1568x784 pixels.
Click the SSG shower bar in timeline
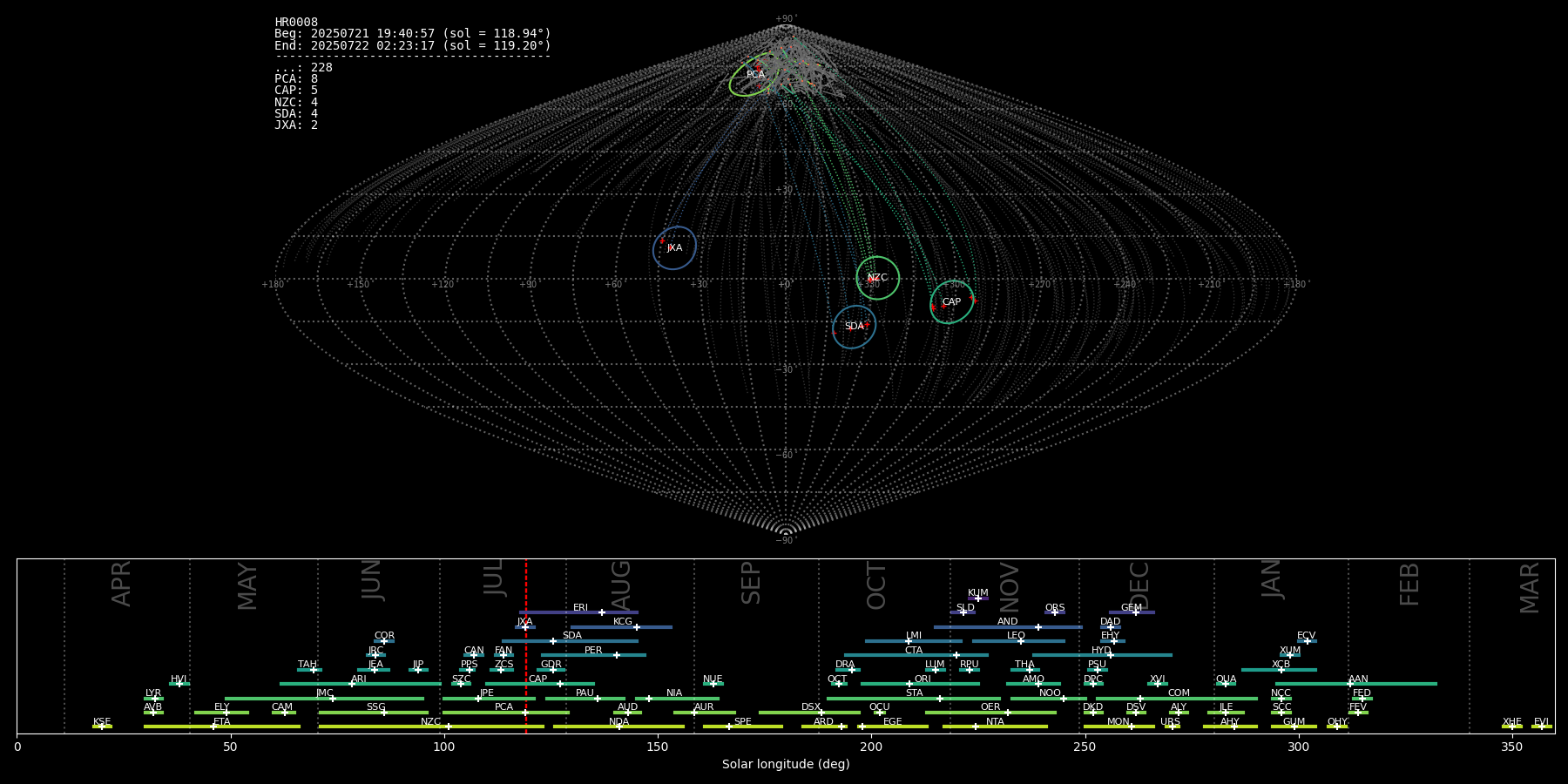pos(374,713)
